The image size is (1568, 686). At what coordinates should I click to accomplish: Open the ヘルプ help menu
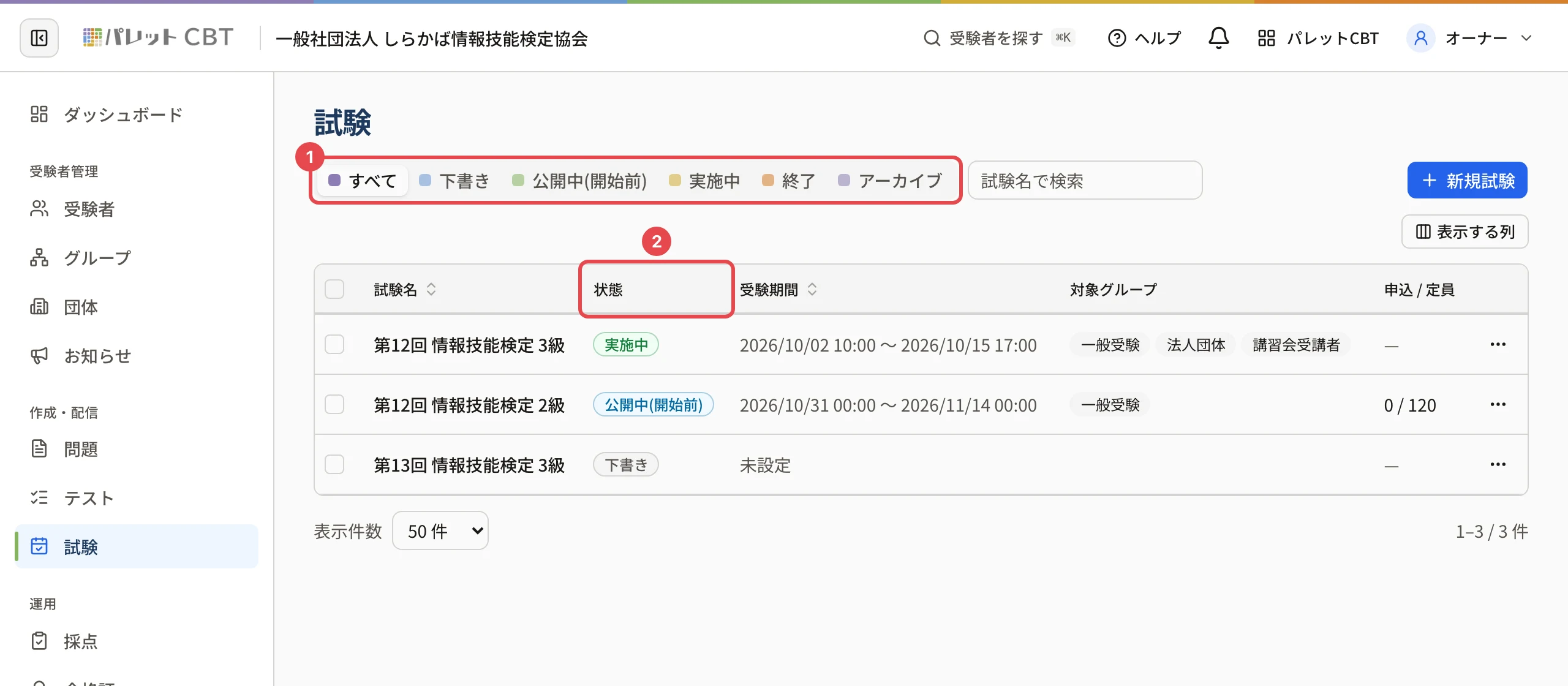(1144, 38)
